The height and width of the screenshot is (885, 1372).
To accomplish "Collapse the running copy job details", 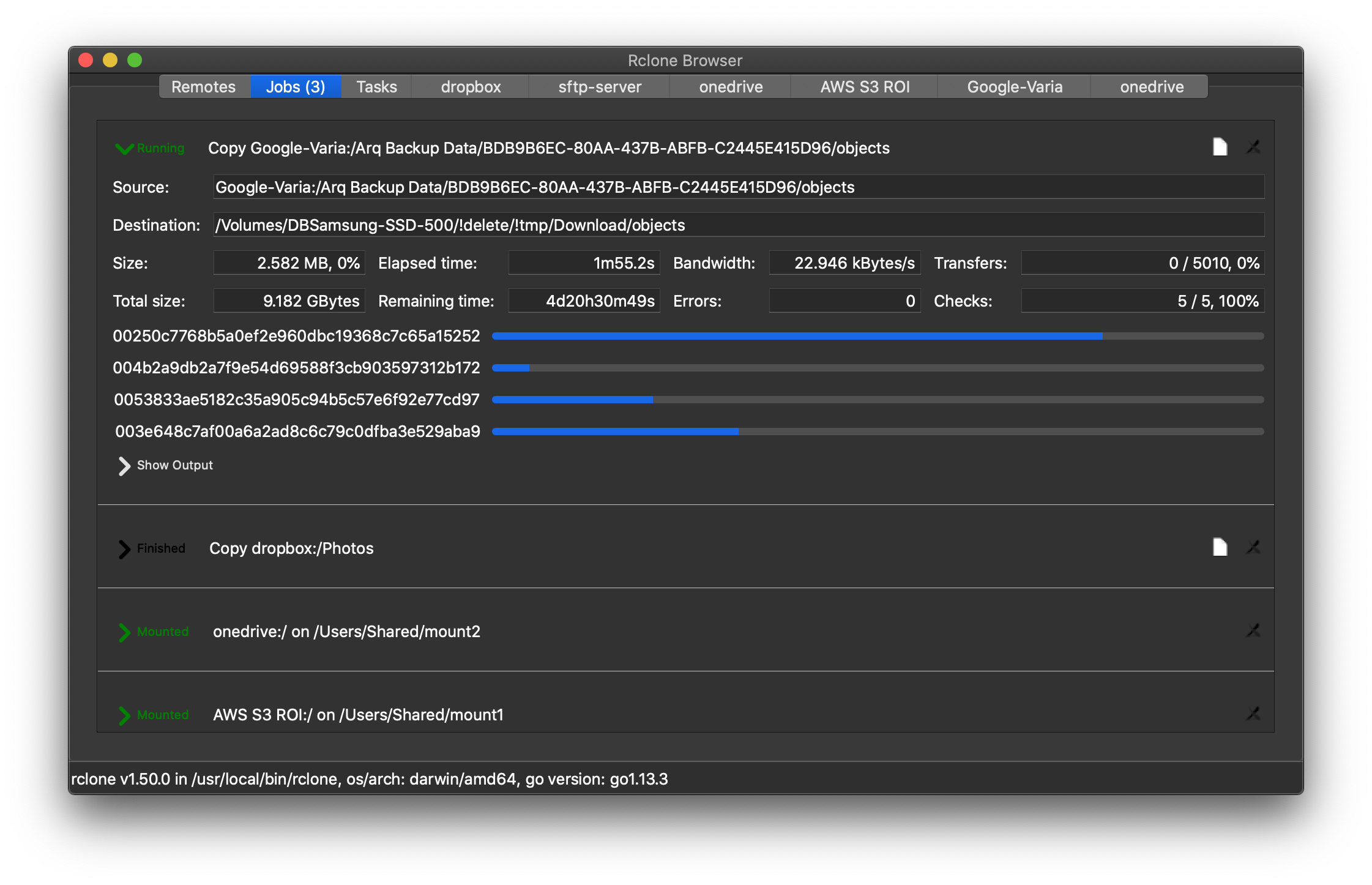I will 124,148.
